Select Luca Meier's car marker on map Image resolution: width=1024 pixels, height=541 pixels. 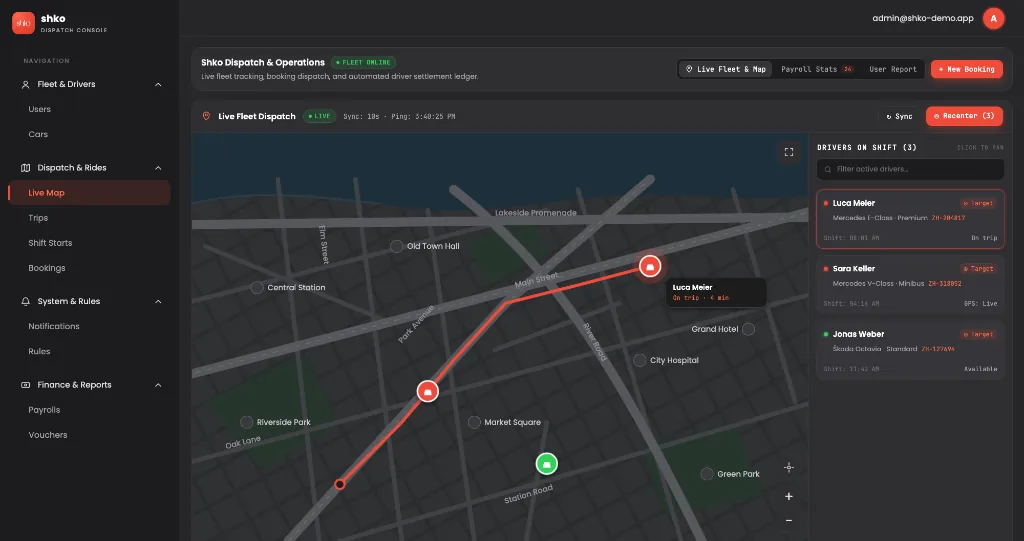pyautogui.click(x=650, y=266)
